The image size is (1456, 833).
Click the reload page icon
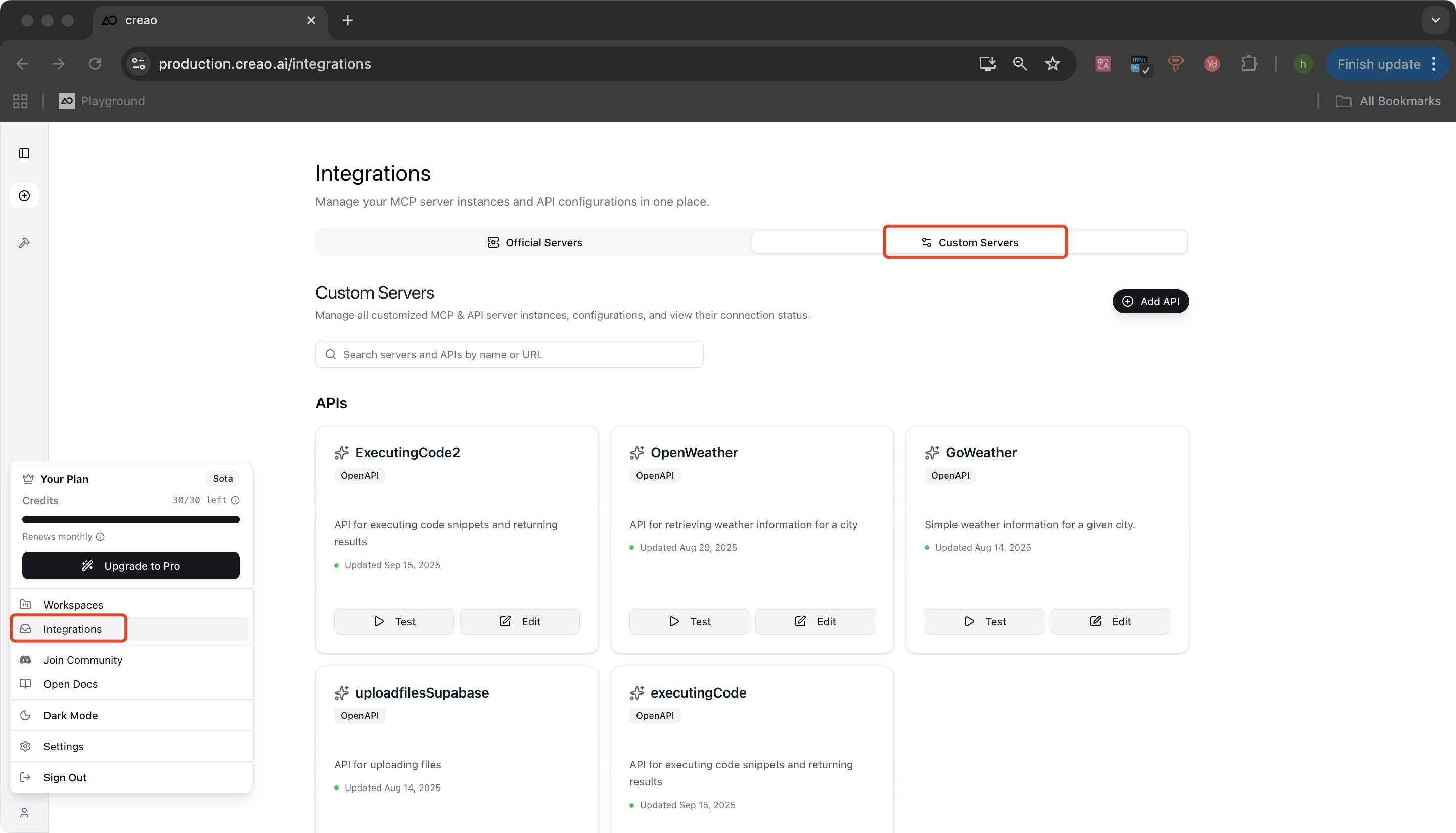[x=95, y=64]
